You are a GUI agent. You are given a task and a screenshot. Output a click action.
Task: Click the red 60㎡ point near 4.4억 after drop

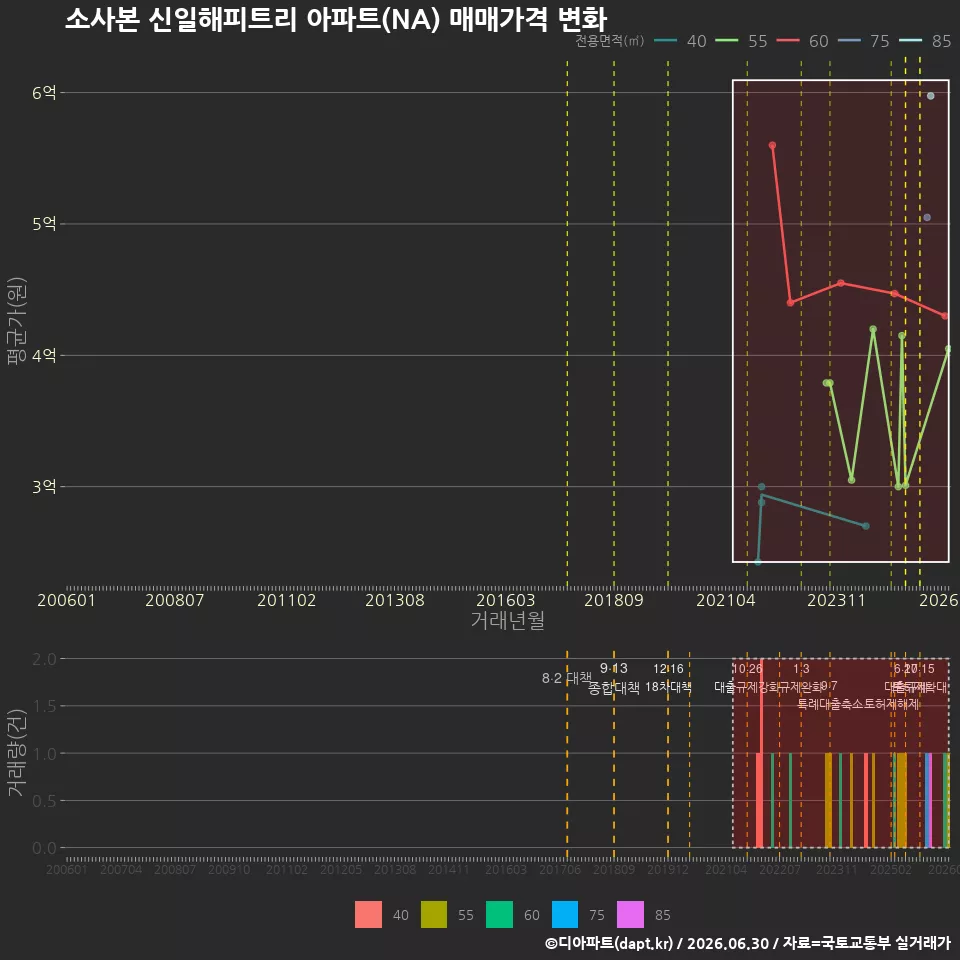tap(790, 302)
